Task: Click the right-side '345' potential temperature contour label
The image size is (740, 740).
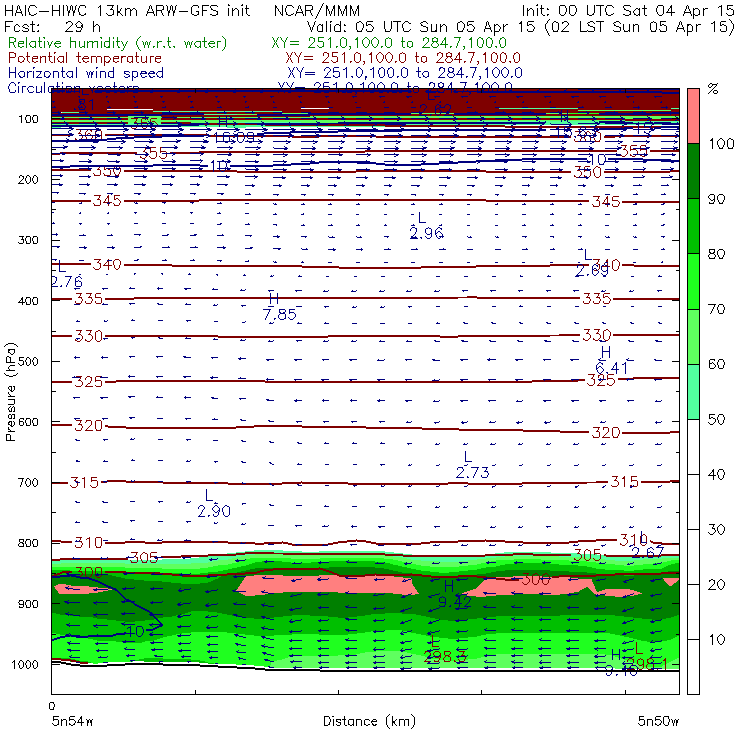Action: pos(606,202)
